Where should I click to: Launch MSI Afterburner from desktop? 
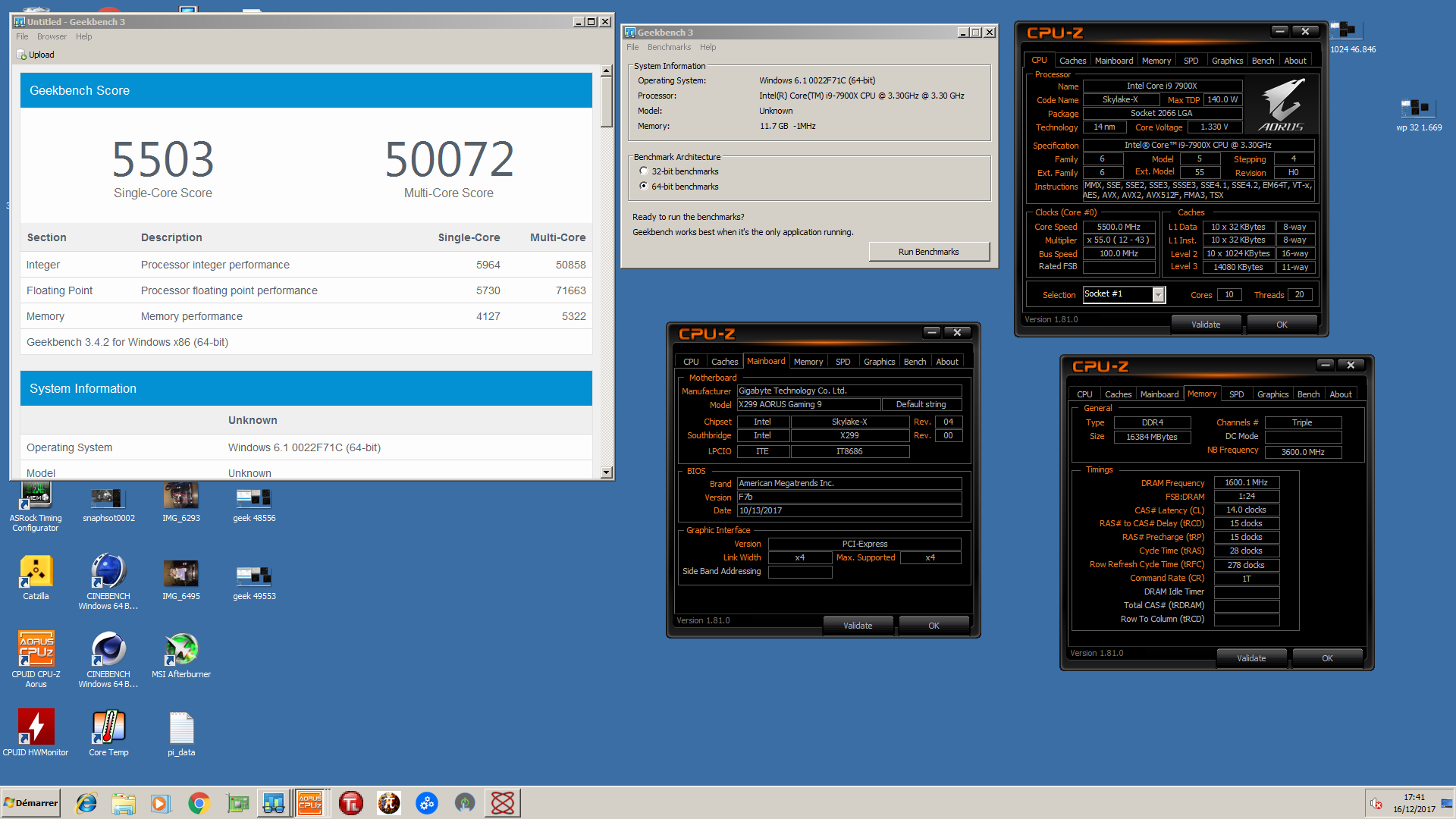click(x=181, y=655)
